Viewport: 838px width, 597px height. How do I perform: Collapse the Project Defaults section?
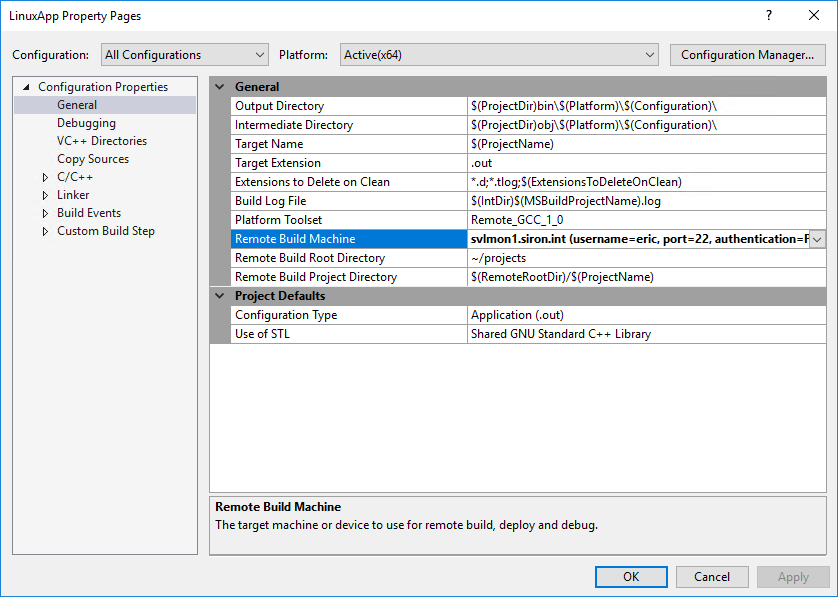[220, 296]
